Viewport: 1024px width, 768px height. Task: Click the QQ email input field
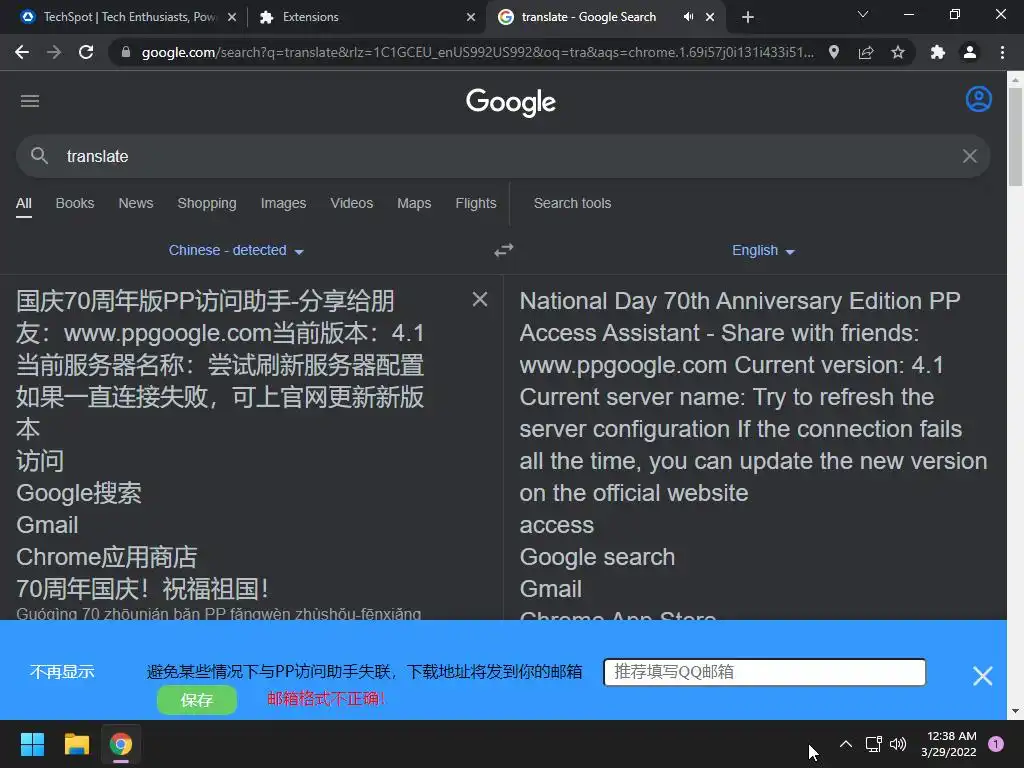tap(764, 672)
